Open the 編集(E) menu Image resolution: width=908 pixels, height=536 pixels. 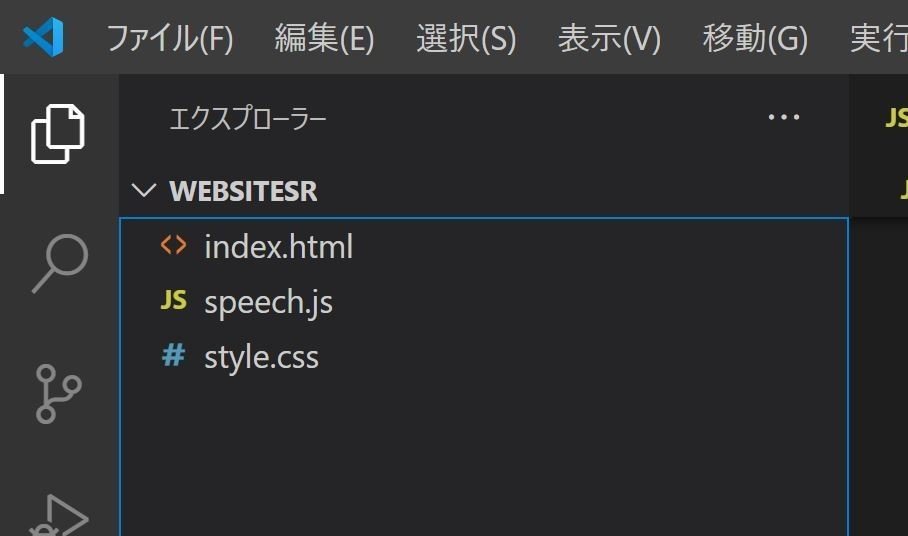click(324, 39)
